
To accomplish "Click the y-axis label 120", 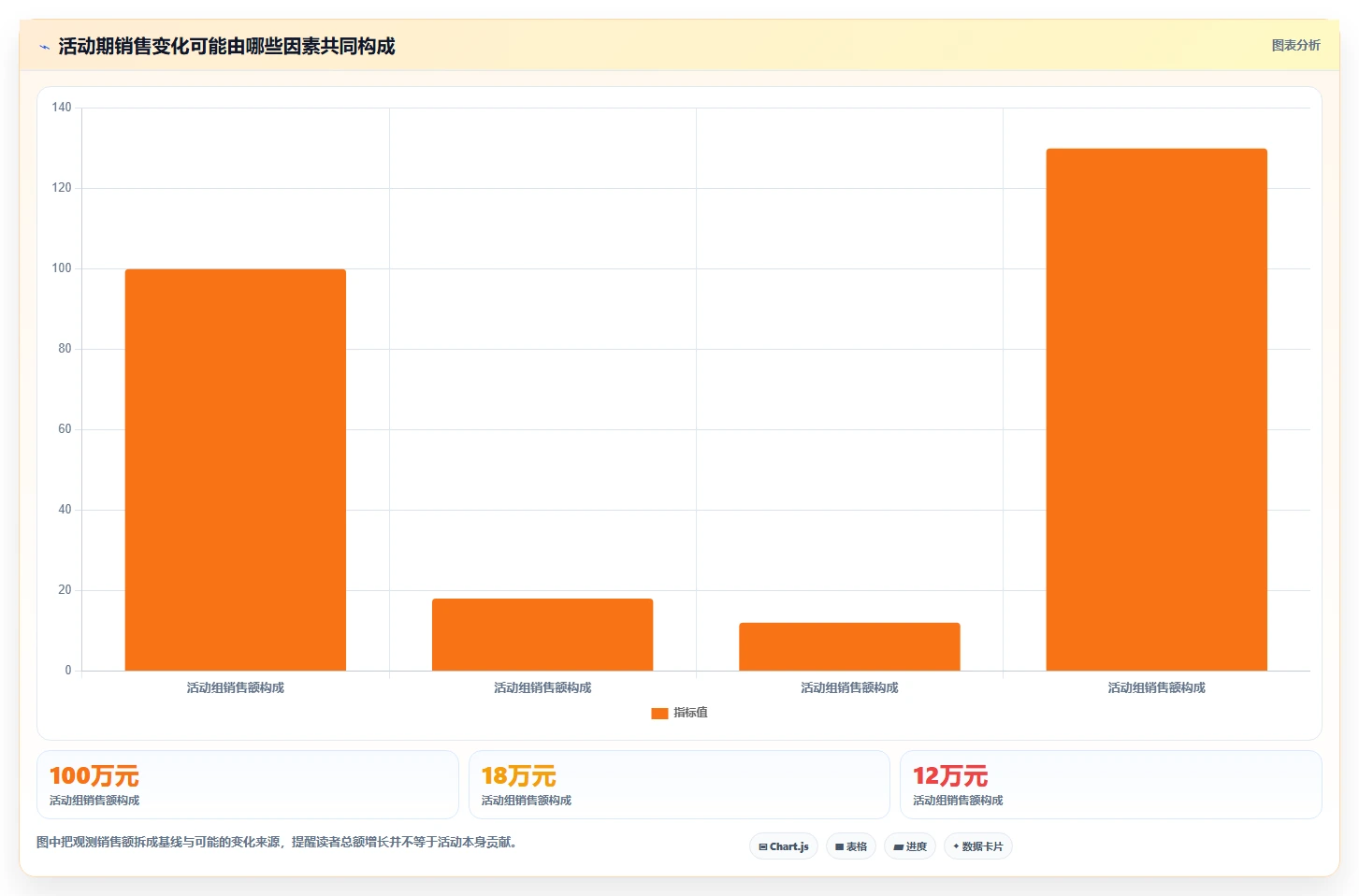I will coord(62,188).
